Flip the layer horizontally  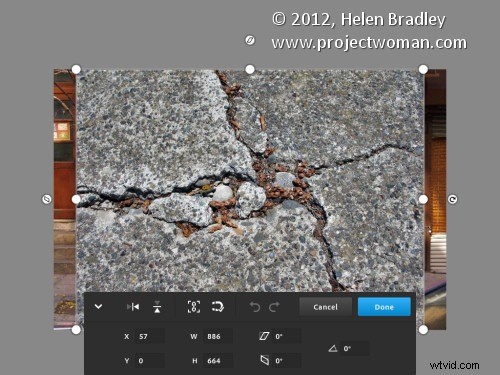(x=133, y=306)
